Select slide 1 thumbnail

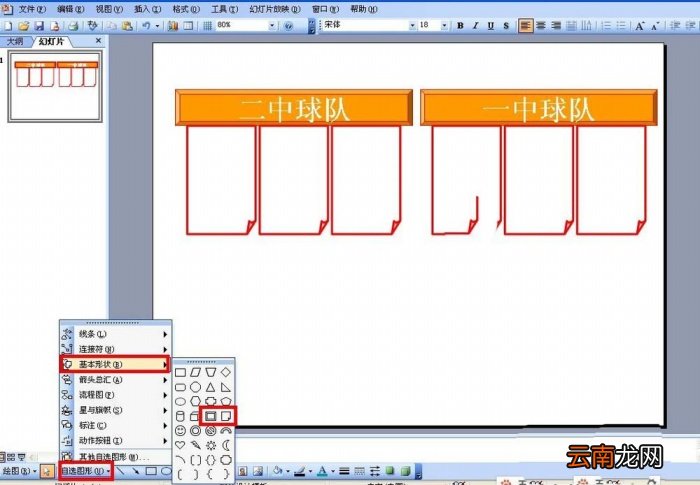click(x=55, y=86)
